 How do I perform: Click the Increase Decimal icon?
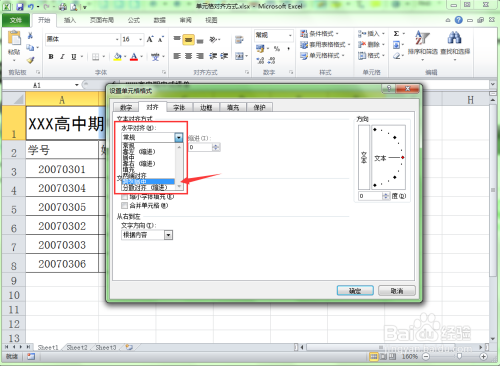click(x=260, y=61)
